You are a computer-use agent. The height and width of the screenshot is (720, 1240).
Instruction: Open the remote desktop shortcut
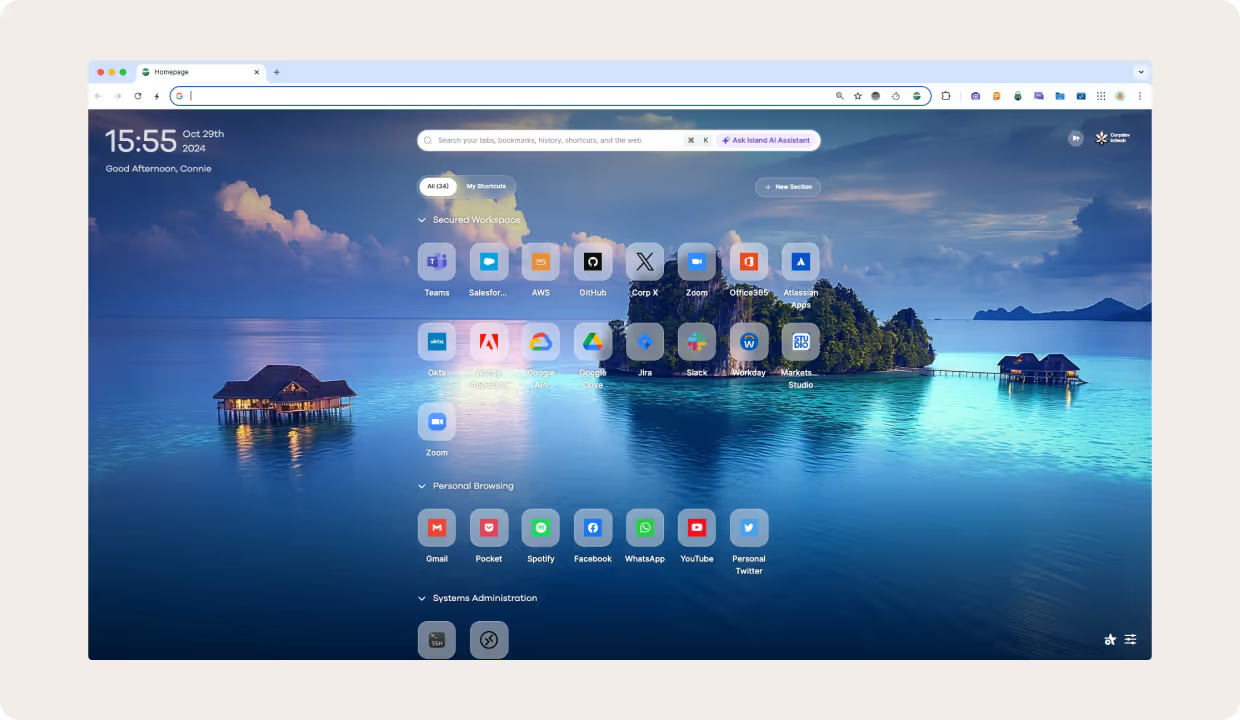click(489, 640)
